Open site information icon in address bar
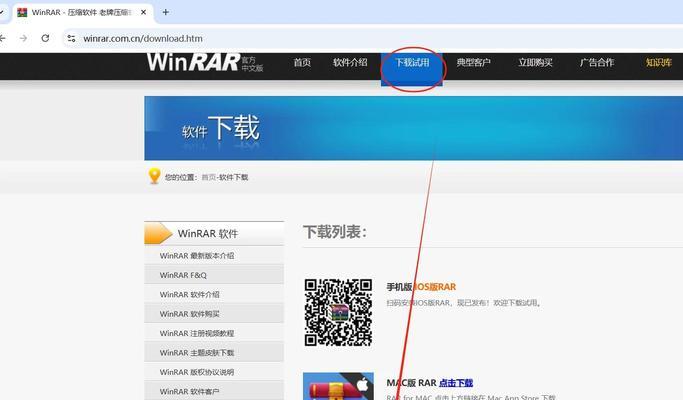Image resolution: width=683 pixels, height=400 pixels. (71, 38)
